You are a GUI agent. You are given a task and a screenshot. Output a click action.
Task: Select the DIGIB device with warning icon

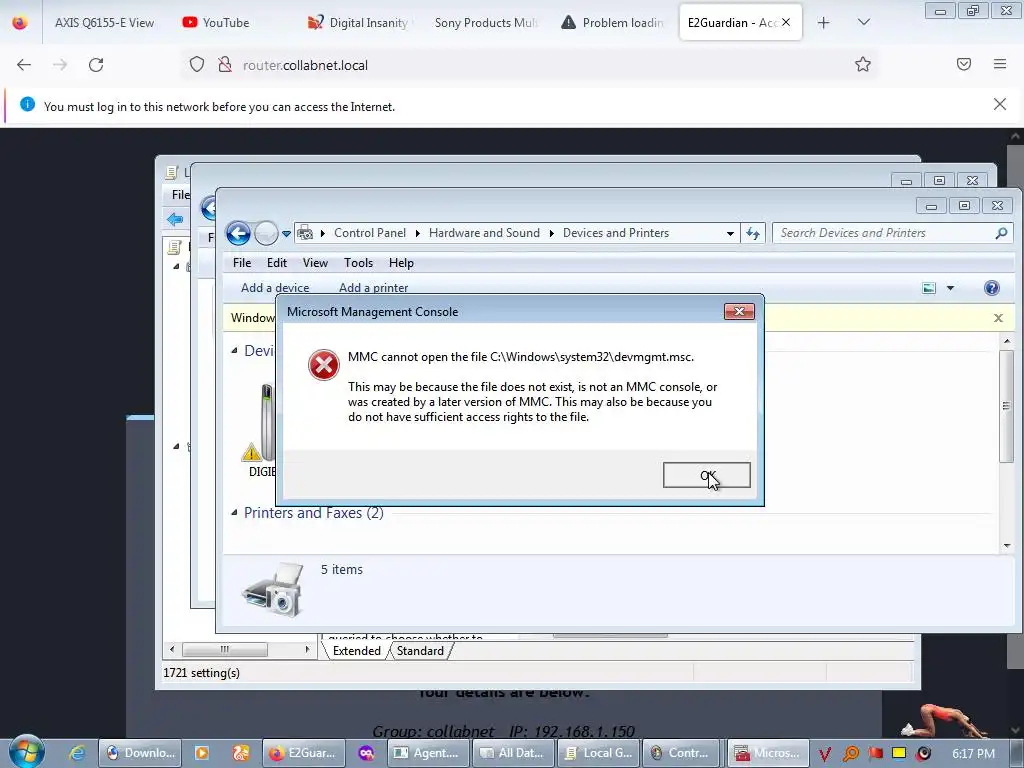coord(261,431)
